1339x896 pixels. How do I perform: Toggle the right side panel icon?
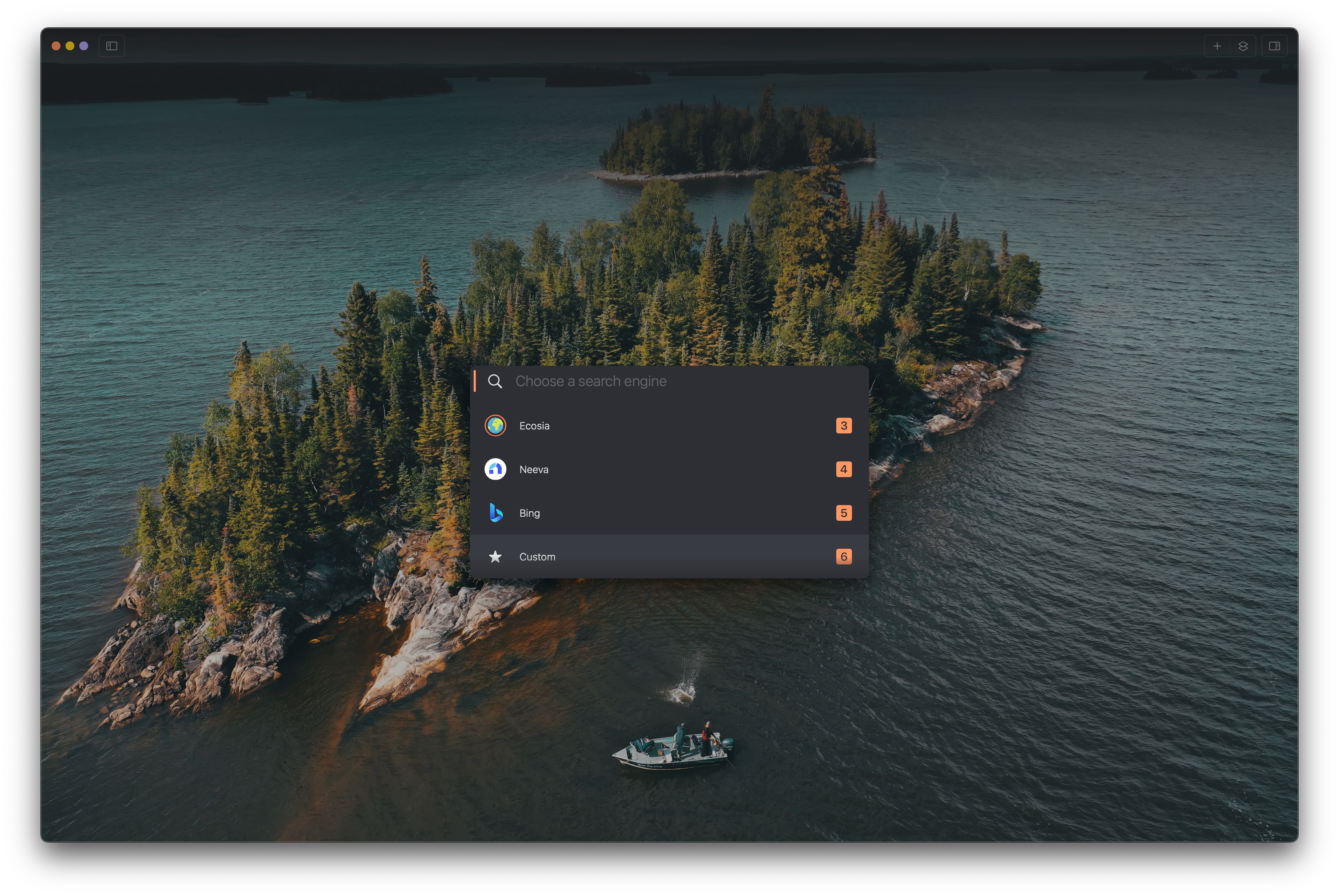(x=1274, y=46)
